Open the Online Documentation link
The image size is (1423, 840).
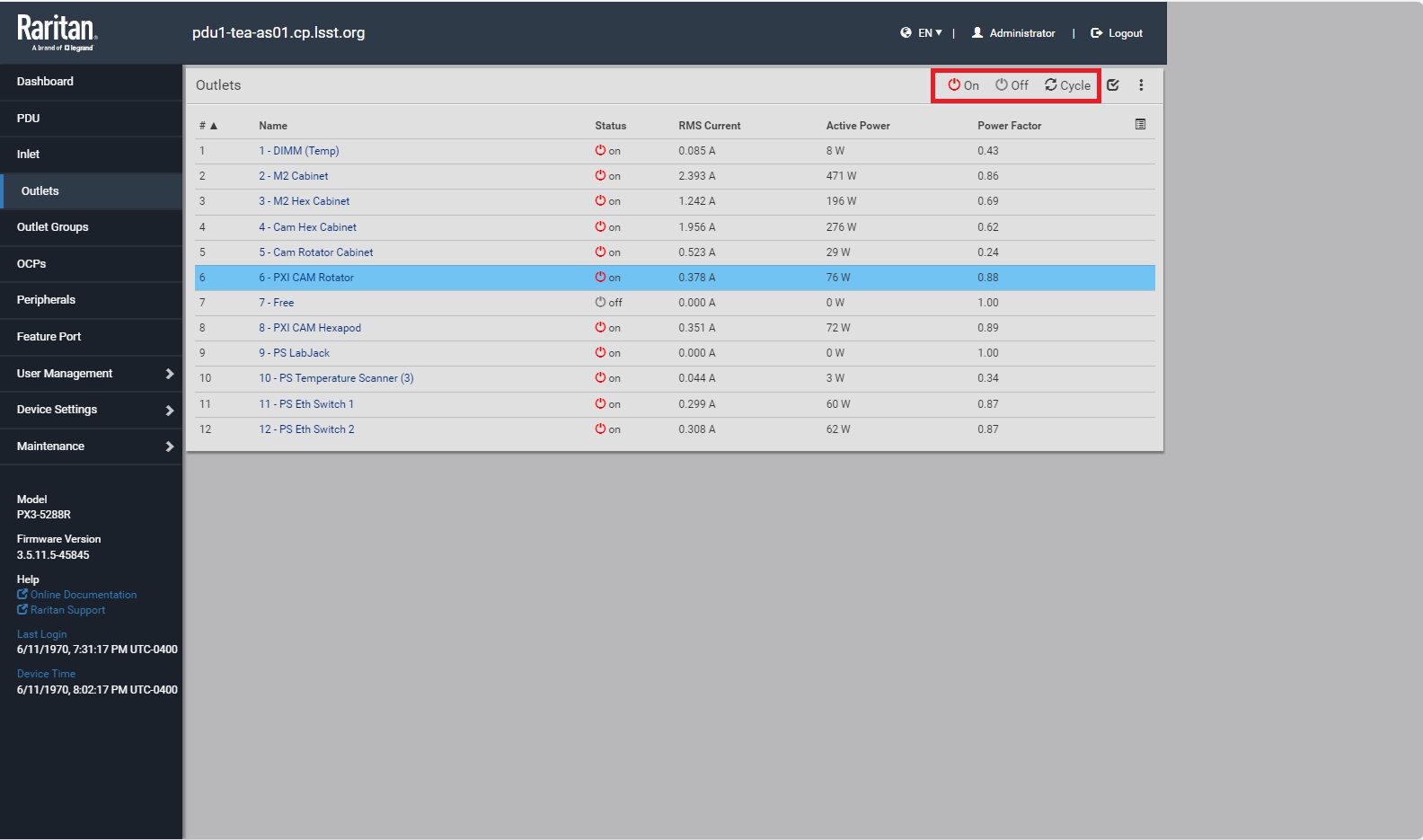pos(83,595)
